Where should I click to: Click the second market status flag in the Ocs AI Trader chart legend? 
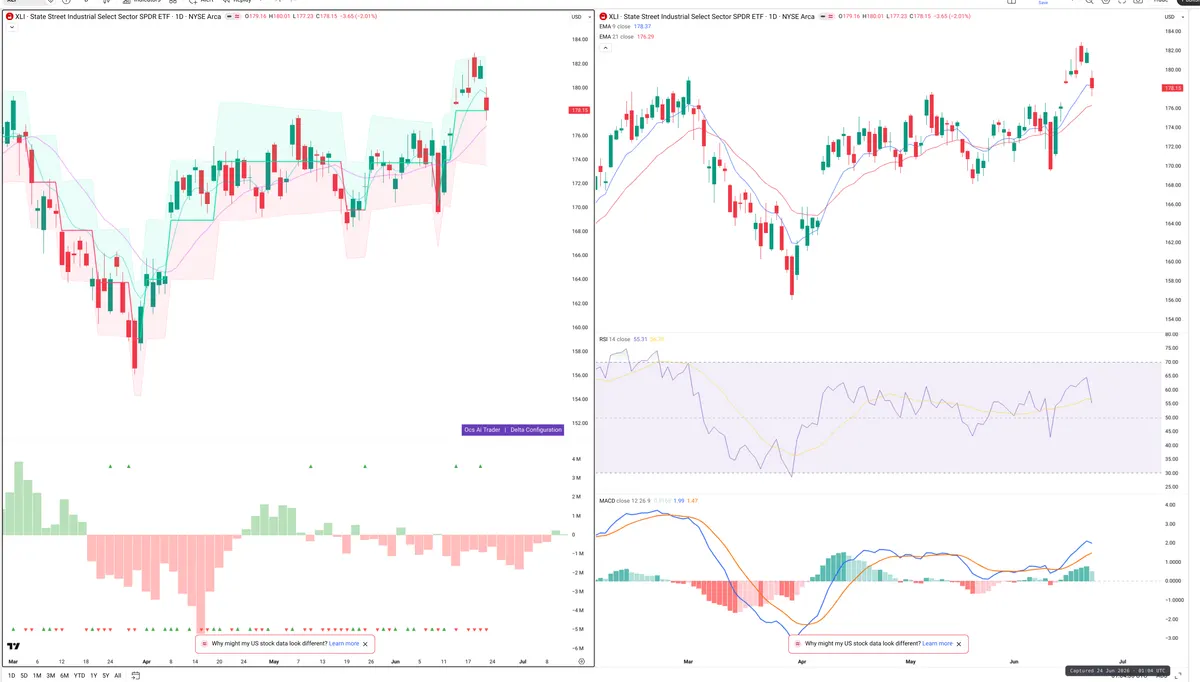point(239,17)
